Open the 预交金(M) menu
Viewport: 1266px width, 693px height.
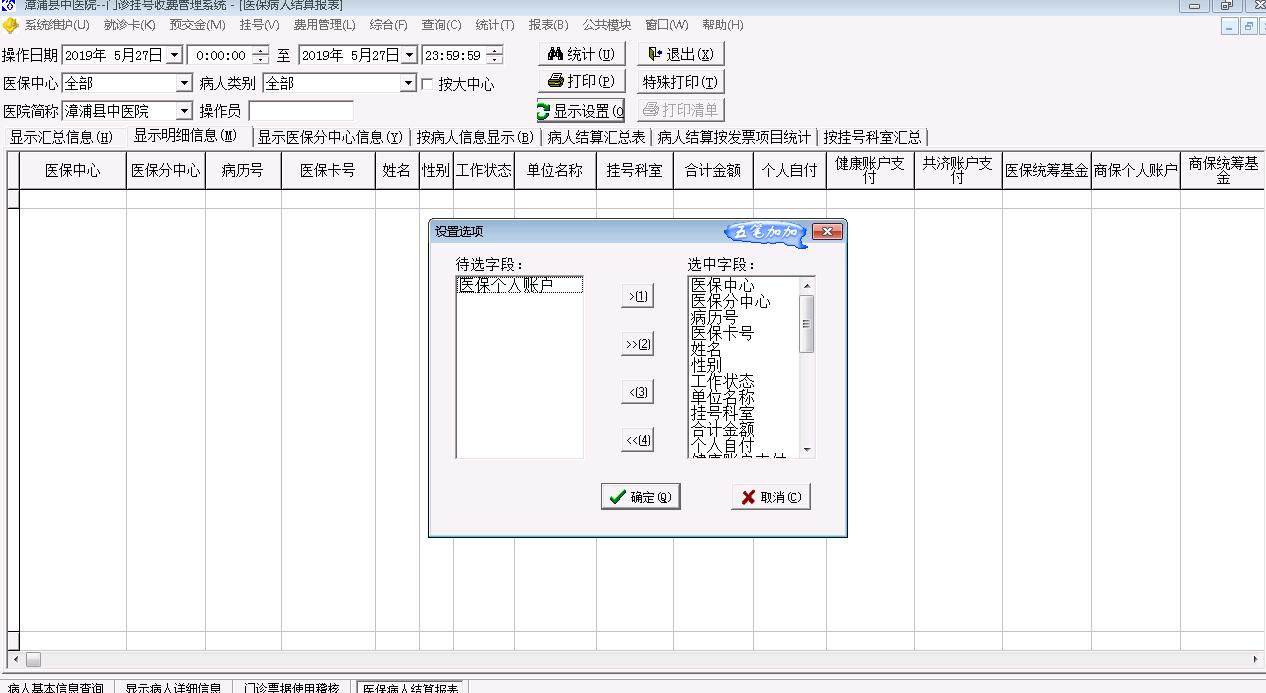coord(197,25)
